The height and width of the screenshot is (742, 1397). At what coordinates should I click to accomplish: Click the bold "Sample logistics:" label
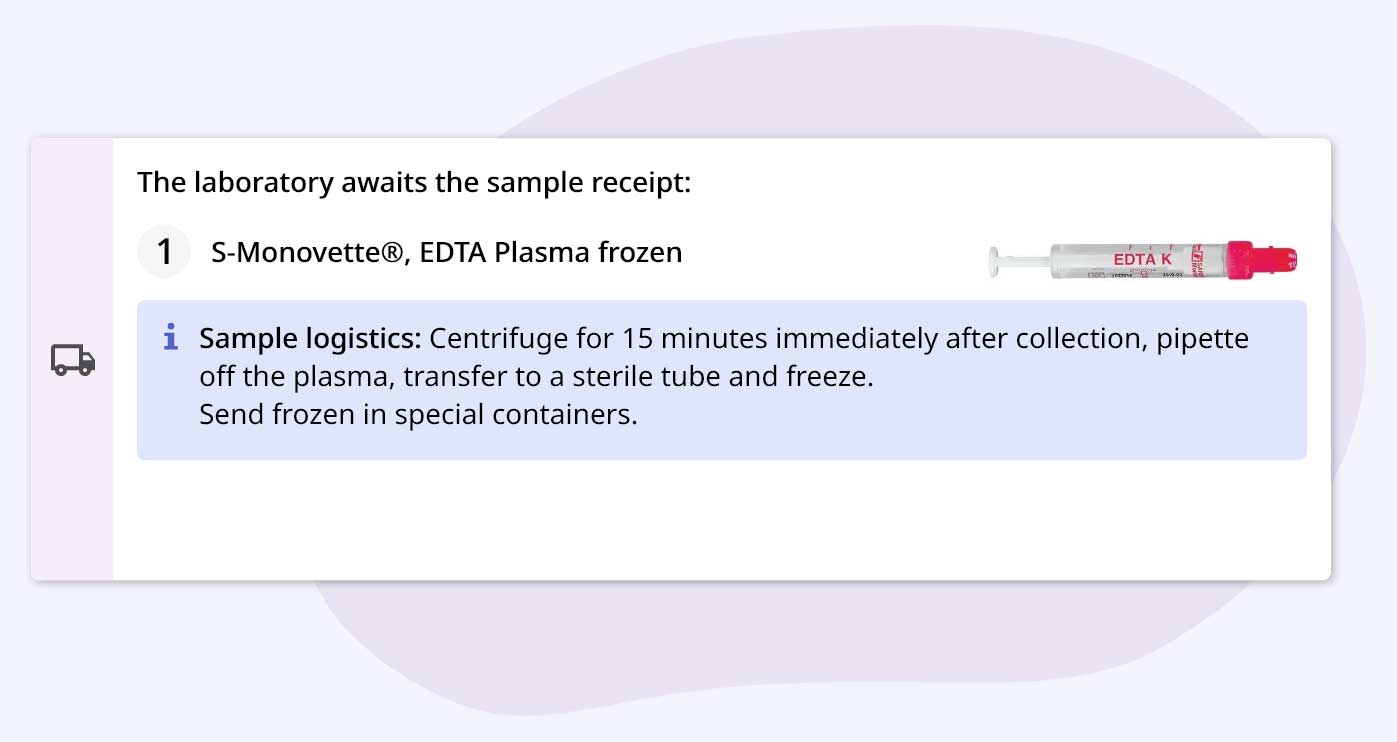point(310,339)
